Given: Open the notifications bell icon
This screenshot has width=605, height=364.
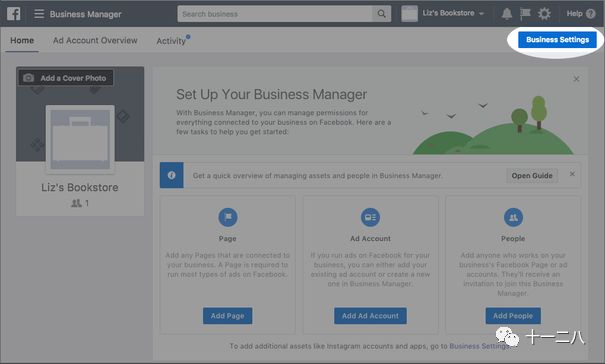Looking at the screenshot, I should point(507,14).
